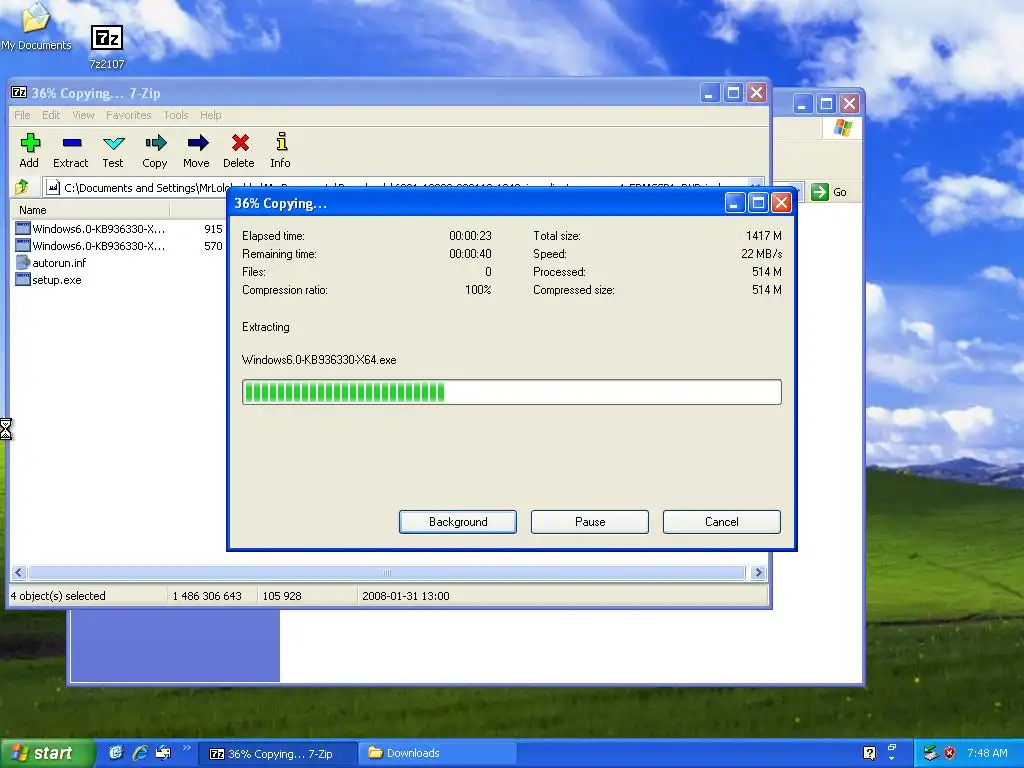The image size is (1024, 768).
Task: Click the Start button
Action: tap(46, 753)
